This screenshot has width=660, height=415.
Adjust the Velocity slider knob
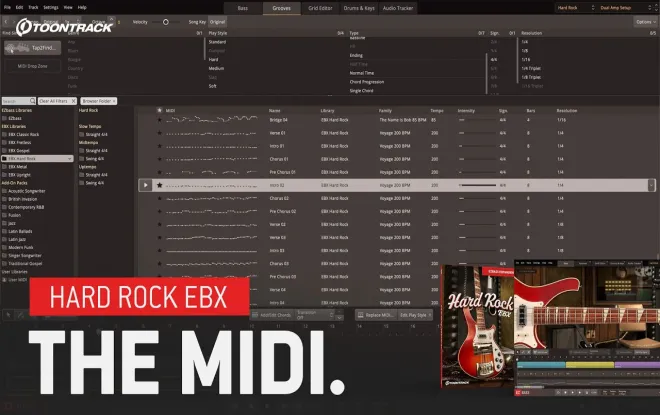pyautogui.click(x=166, y=22)
